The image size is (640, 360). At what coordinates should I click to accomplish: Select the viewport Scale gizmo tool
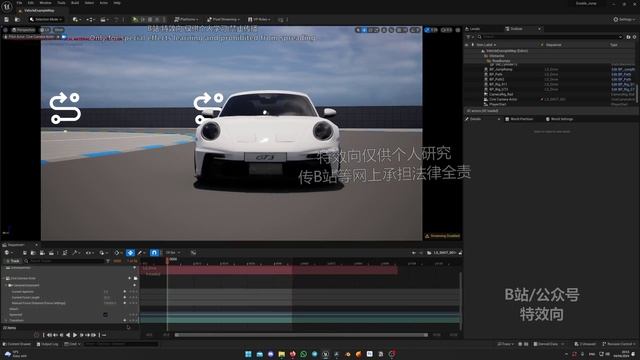[376, 30]
